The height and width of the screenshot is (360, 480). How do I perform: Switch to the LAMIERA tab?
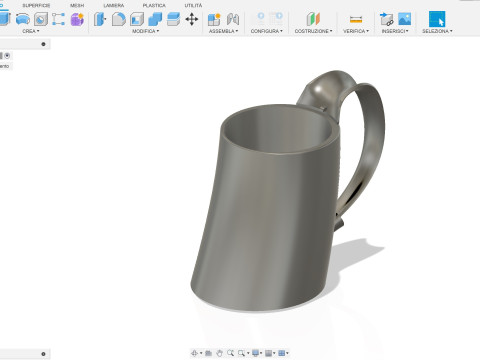pos(114,5)
